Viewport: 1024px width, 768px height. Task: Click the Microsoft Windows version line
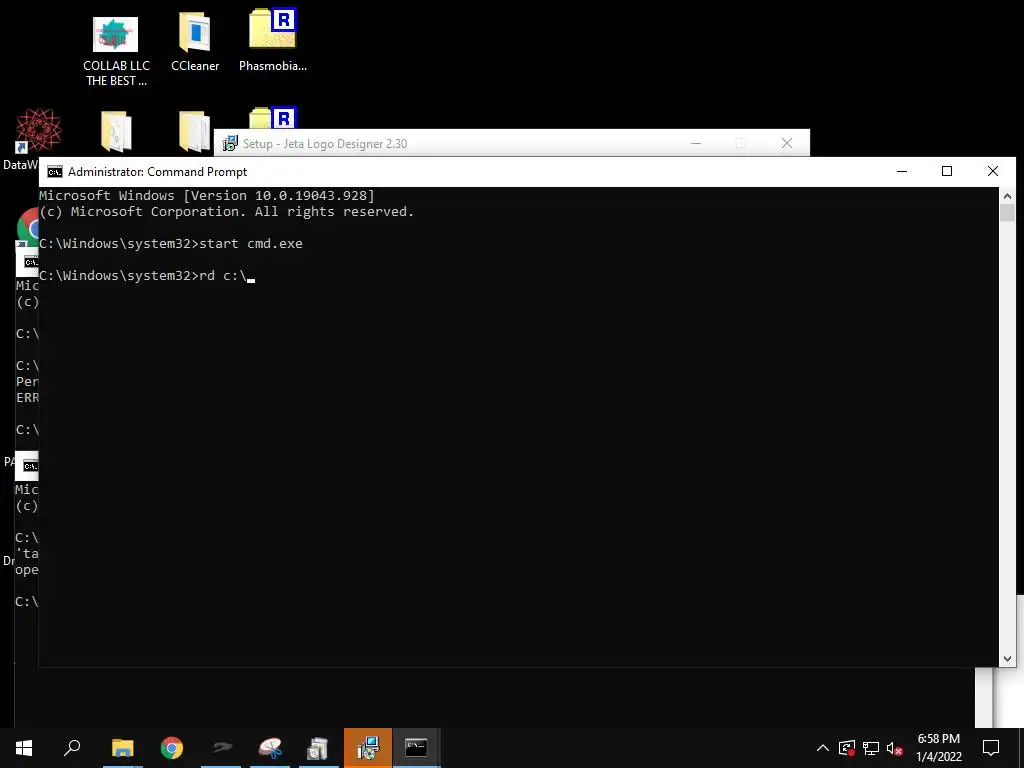[x=207, y=195]
